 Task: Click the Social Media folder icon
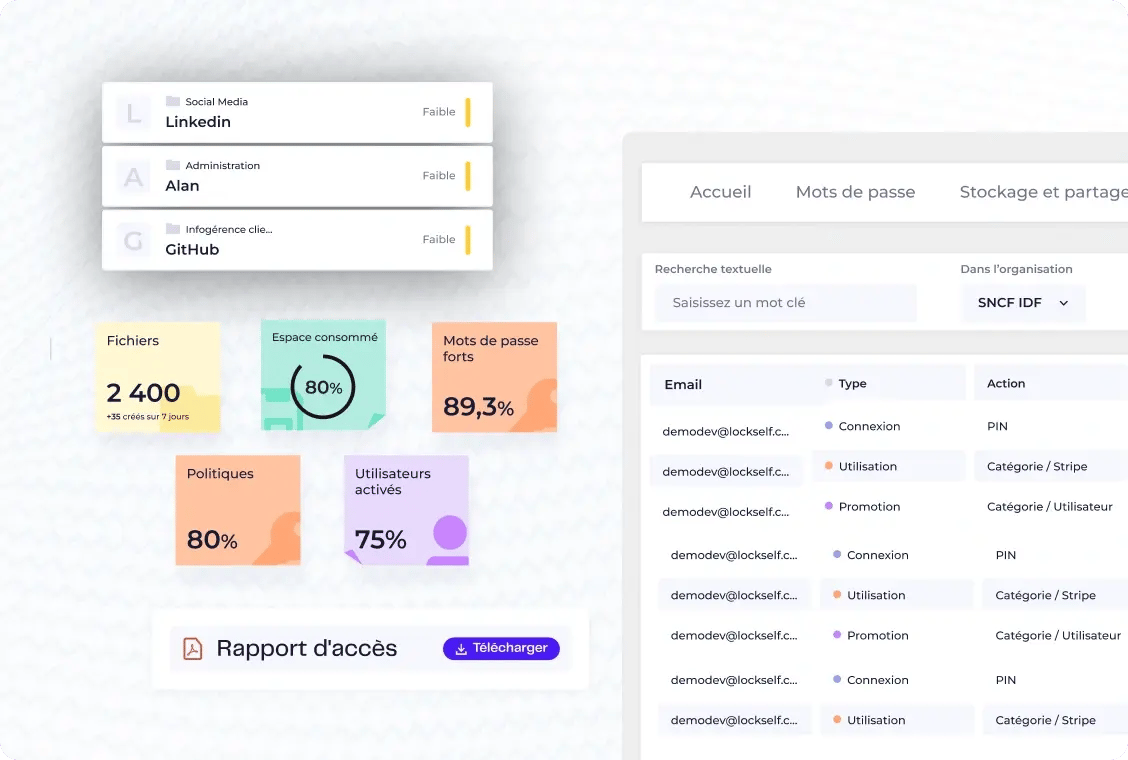tap(173, 101)
